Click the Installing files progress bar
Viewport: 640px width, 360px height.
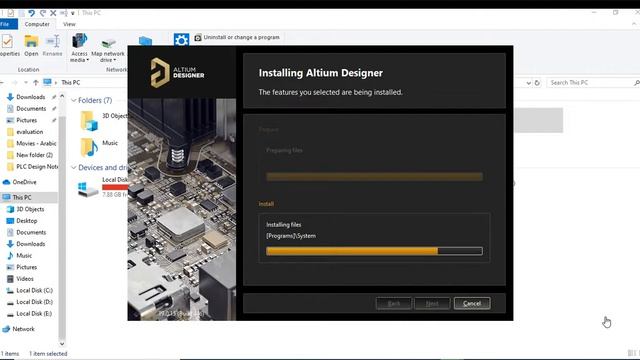coord(374,251)
